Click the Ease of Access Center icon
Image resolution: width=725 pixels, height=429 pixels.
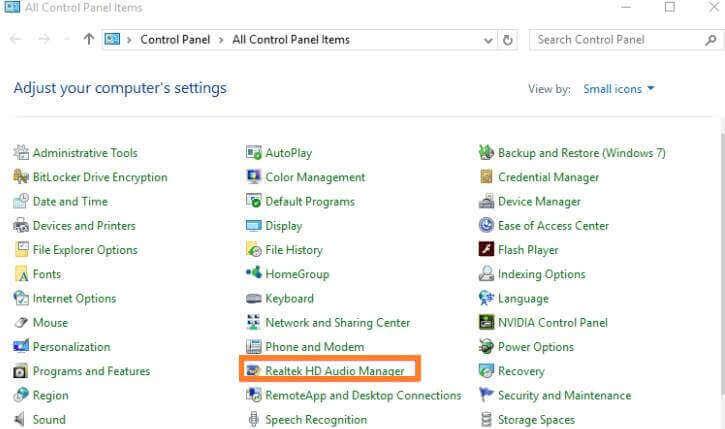(486, 226)
